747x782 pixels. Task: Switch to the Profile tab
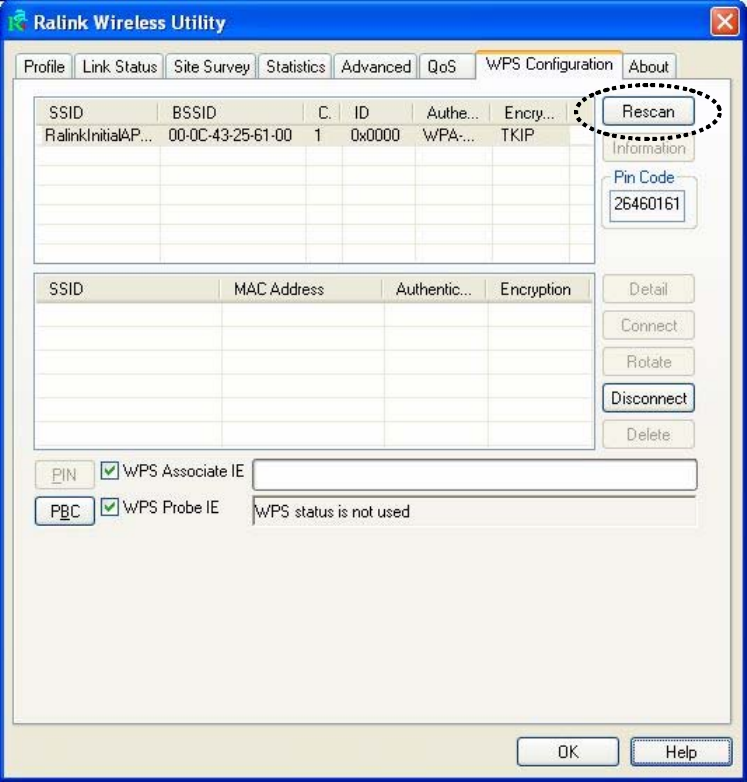[44, 66]
